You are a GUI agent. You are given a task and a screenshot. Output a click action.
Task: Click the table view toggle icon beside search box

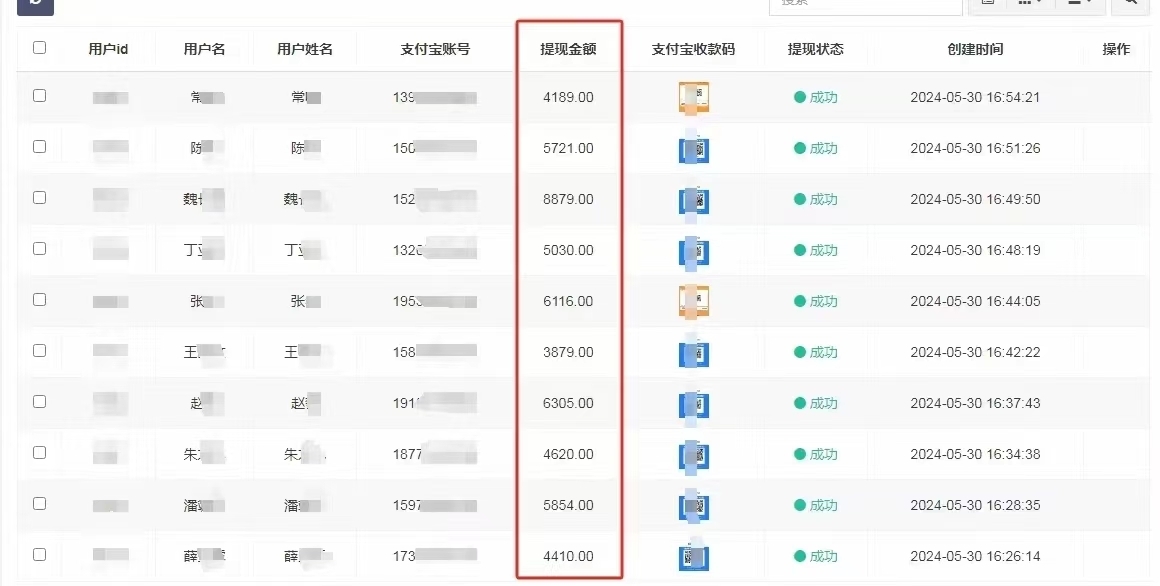pos(988,3)
